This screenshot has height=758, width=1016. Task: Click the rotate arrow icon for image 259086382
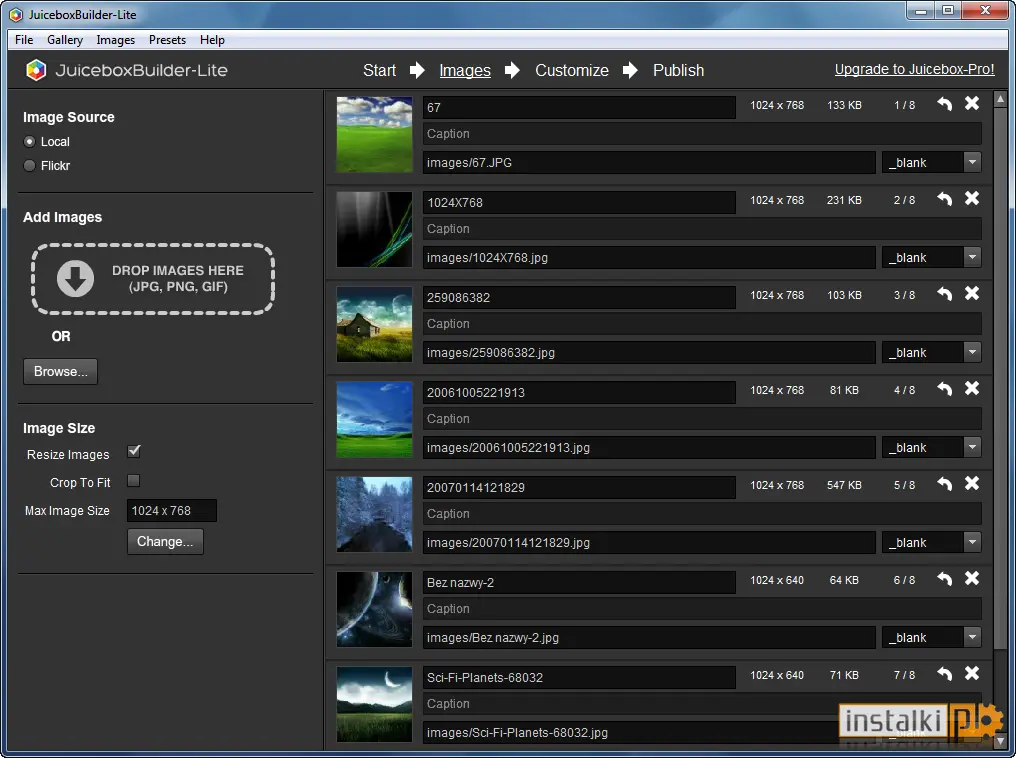tap(945, 293)
